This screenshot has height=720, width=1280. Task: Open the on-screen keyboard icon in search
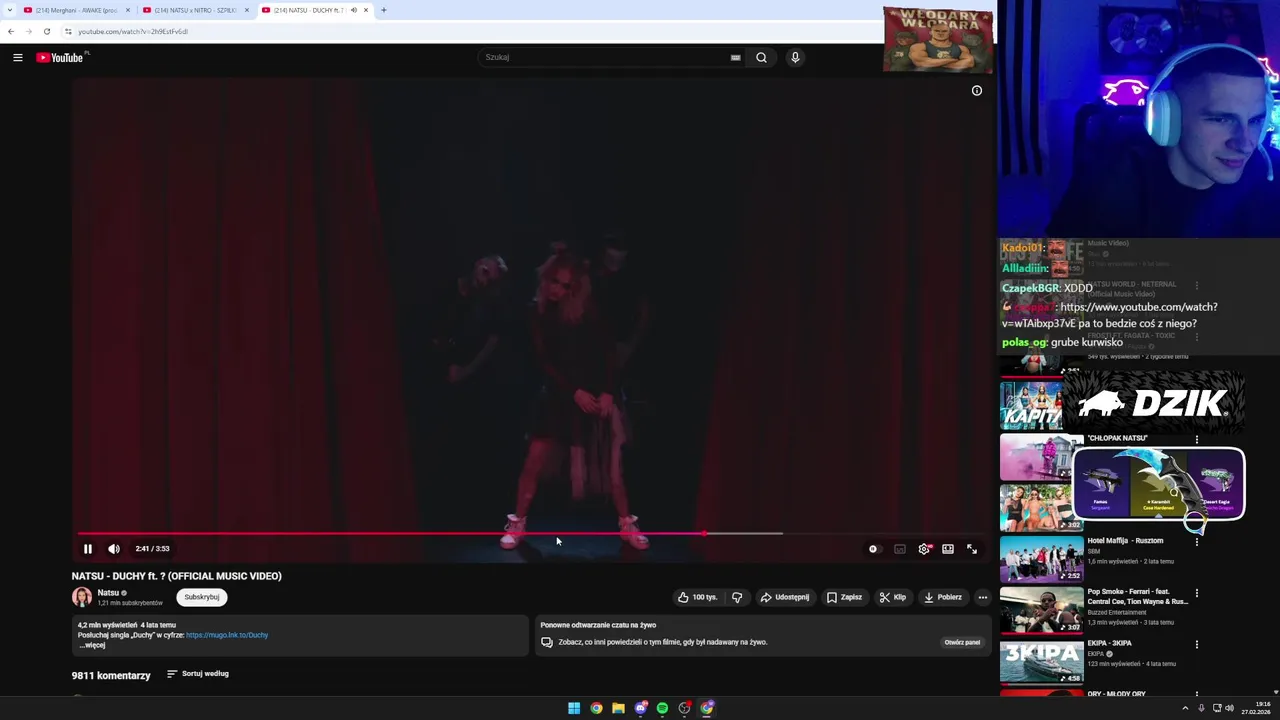click(x=736, y=57)
